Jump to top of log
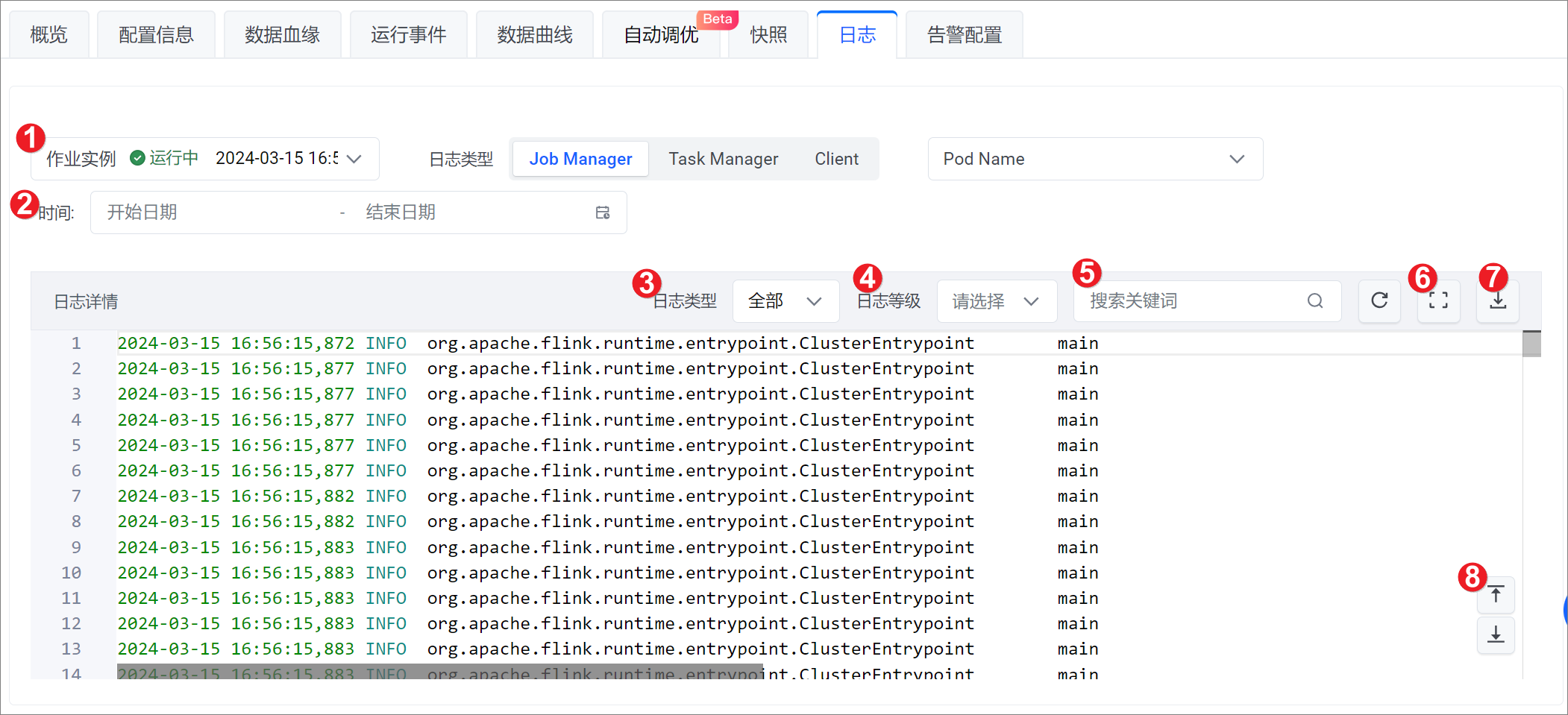Image resolution: width=1568 pixels, height=715 pixels. point(1496,595)
